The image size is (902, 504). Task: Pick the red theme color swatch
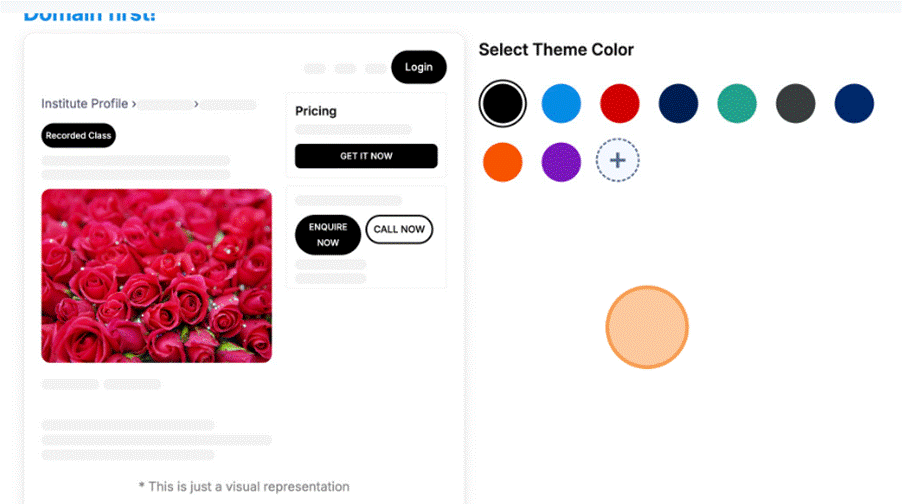(x=620, y=103)
